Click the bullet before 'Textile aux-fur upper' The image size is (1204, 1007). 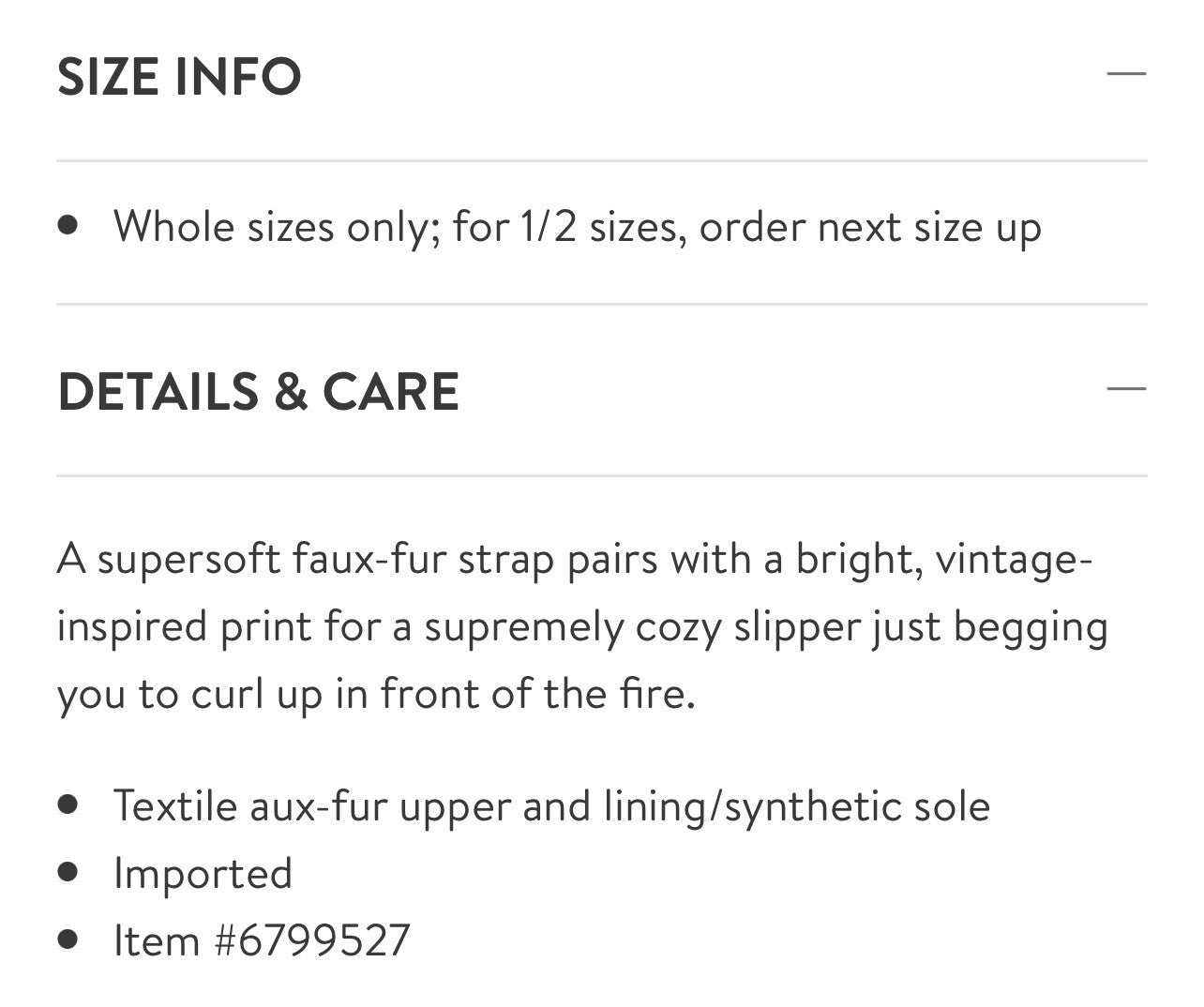(x=67, y=804)
